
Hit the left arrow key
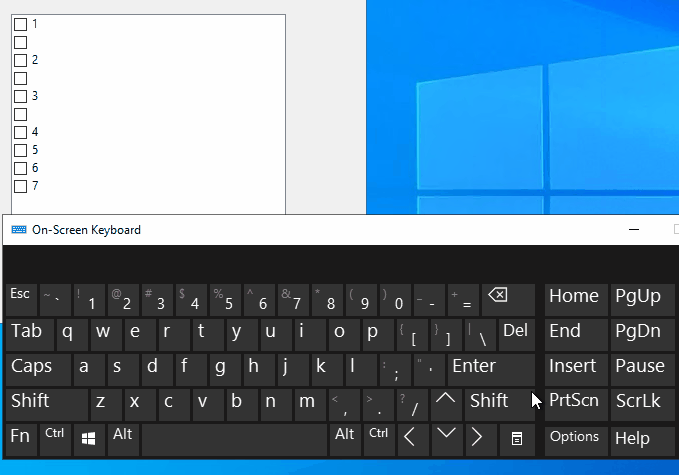412,439
